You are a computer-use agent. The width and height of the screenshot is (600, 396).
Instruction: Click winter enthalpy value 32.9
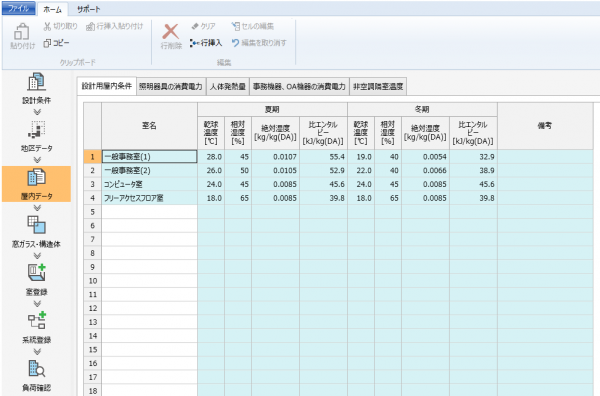click(x=473, y=156)
